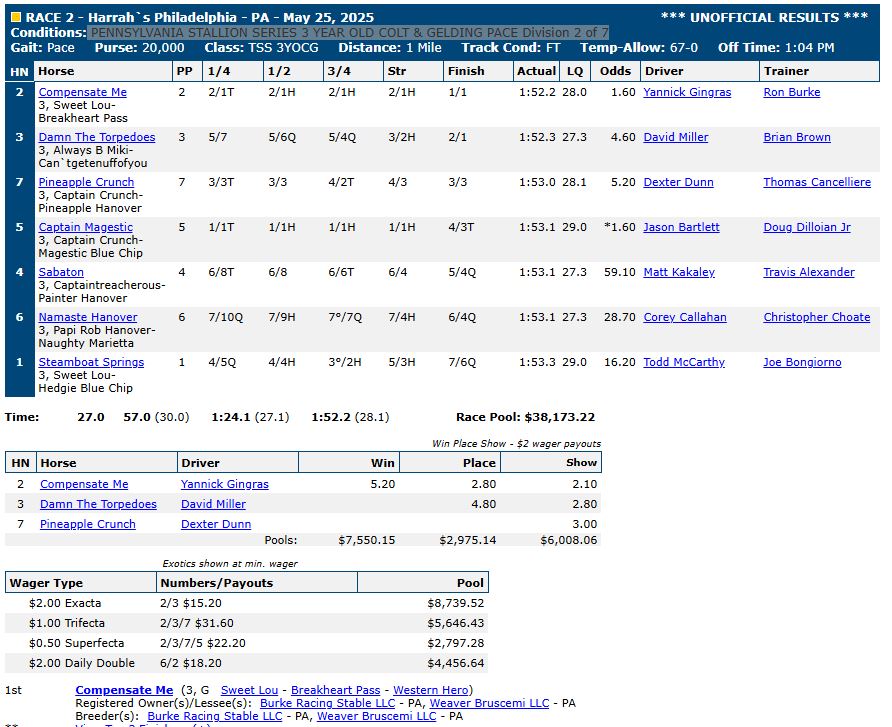The image size is (892, 727).
Task: Open the Western Hero pedigree link
Action: point(430,690)
